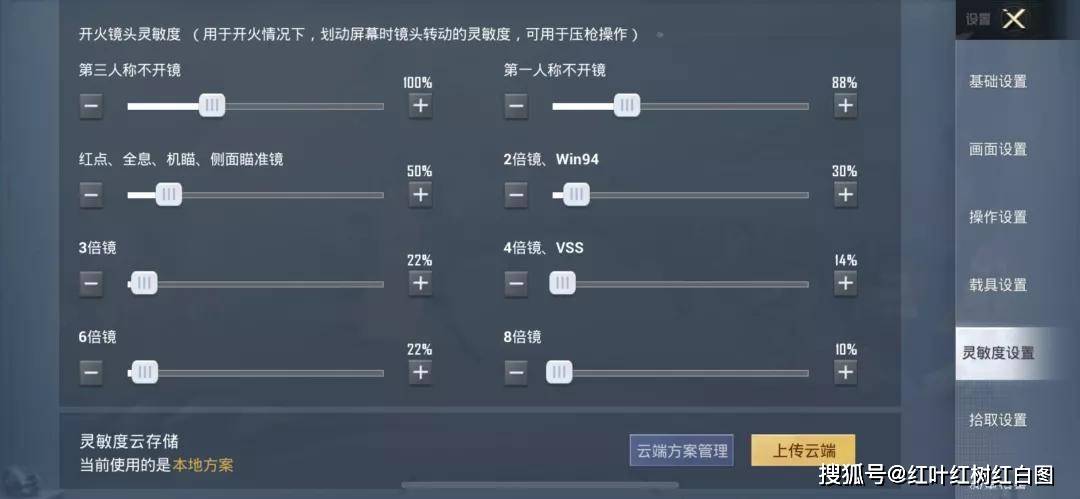Click minus for 4x scope (4倍镜) VSS
This screenshot has height=499, width=1080.
pos(516,283)
